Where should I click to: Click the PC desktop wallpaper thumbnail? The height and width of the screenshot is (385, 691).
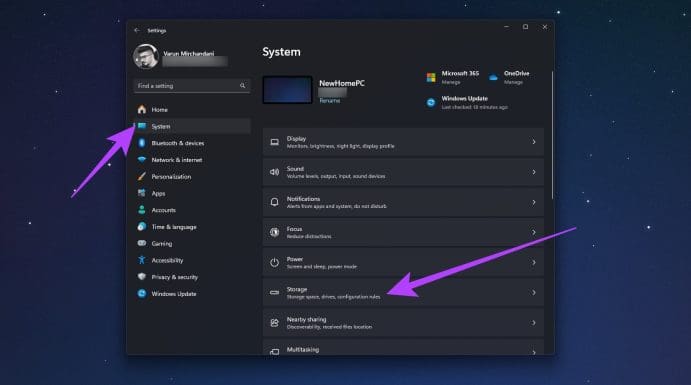pos(287,90)
